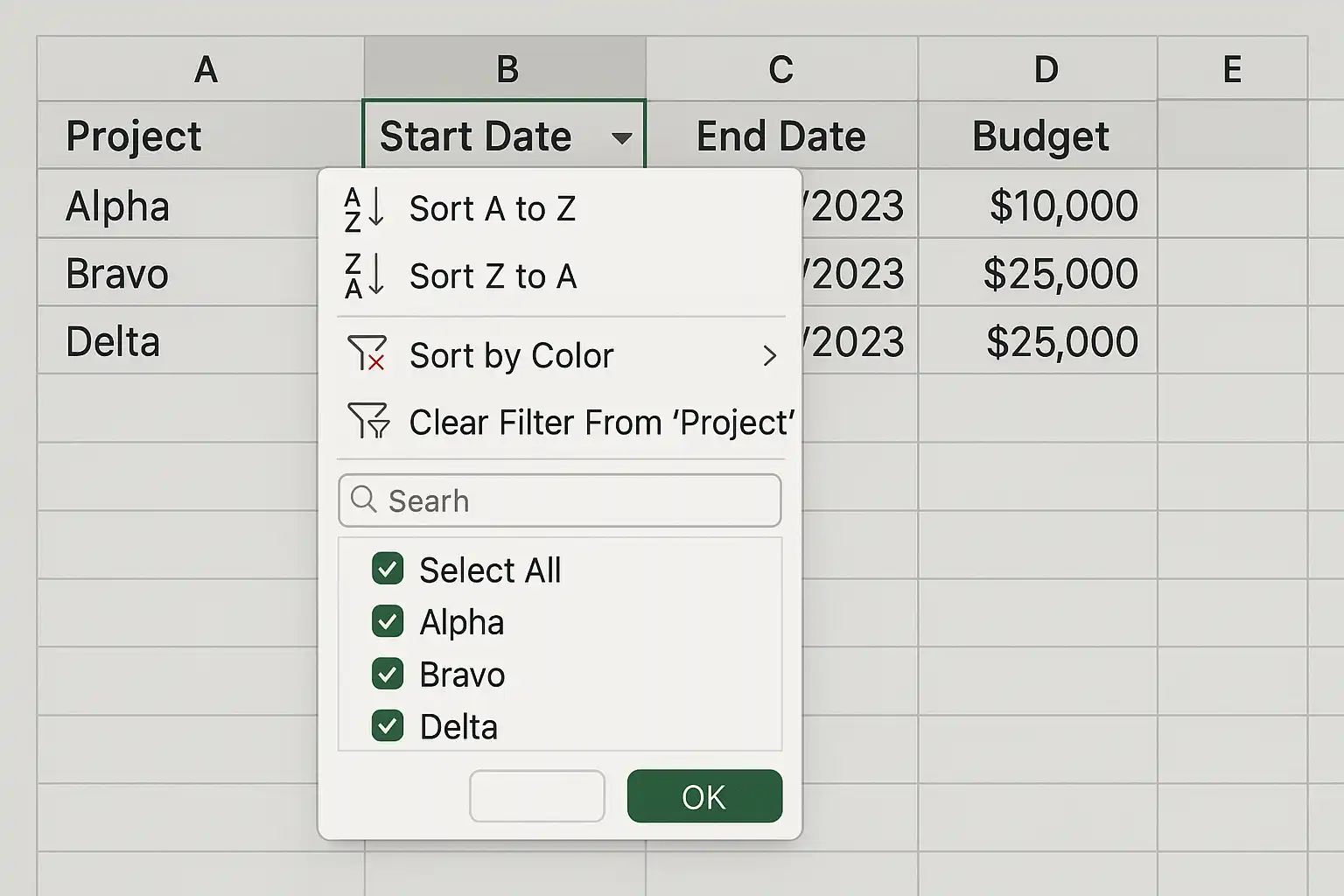1344x896 pixels.
Task: Click the Clear Filter funnel icon
Action: [368, 421]
